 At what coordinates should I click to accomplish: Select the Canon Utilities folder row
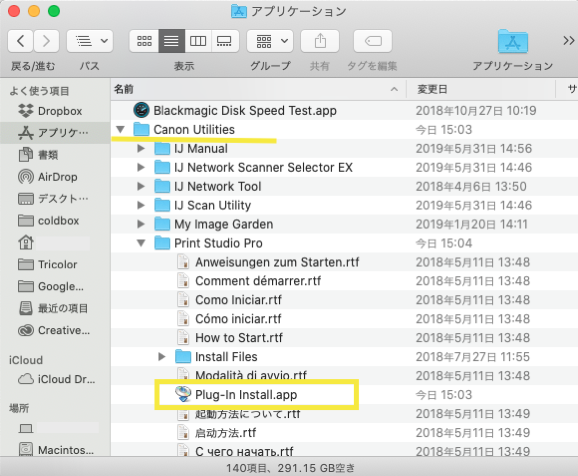[x=344, y=129]
